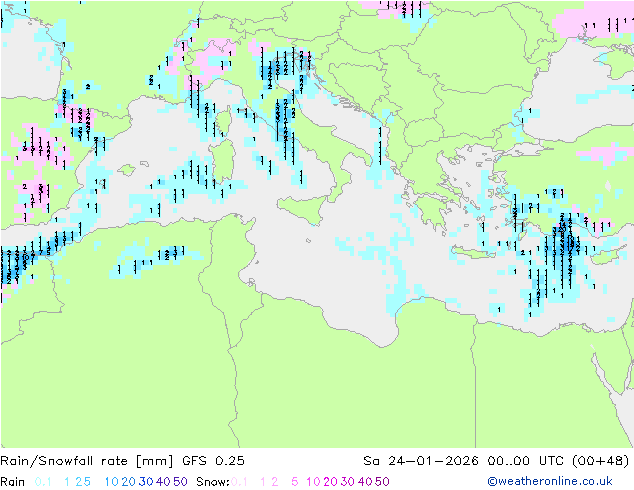Select the rain legend value 10

112,482
